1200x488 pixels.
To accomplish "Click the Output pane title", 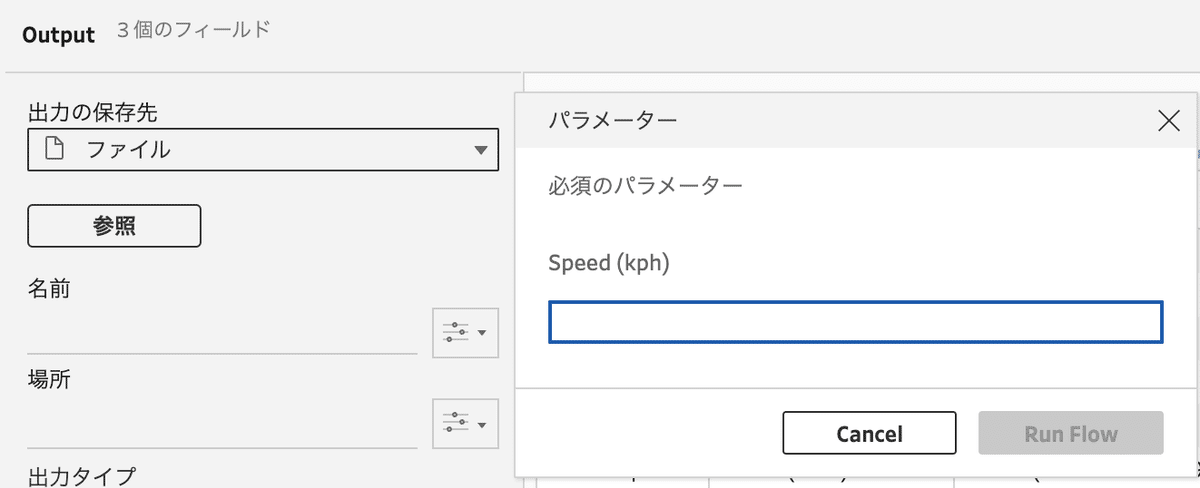I will click(x=58, y=34).
